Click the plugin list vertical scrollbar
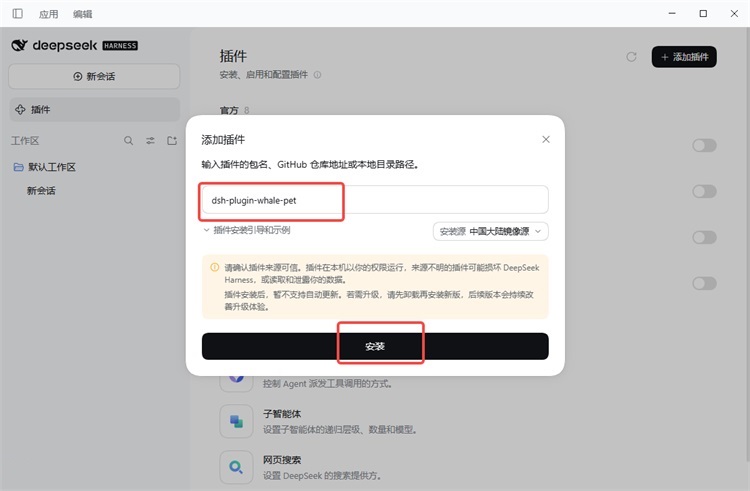Image resolution: width=750 pixels, height=491 pixels. pos(748,245)
